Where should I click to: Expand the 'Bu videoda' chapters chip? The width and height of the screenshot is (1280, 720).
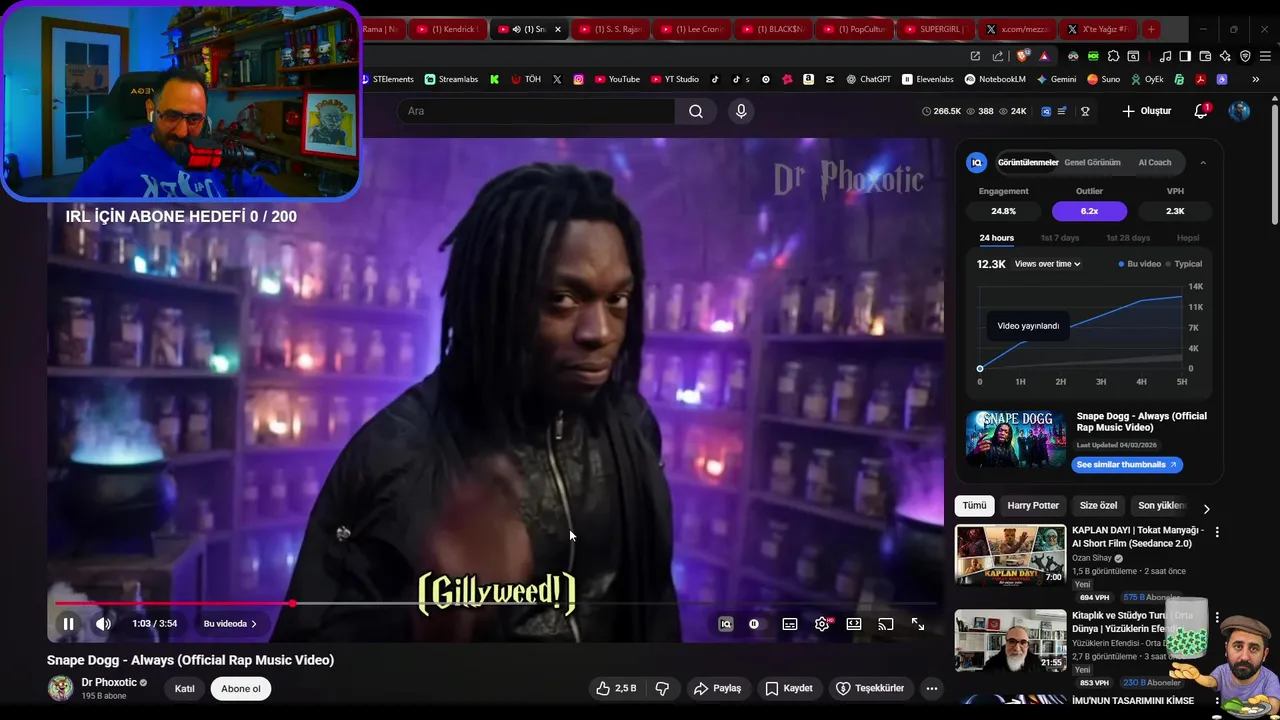[x=230, y=624]
